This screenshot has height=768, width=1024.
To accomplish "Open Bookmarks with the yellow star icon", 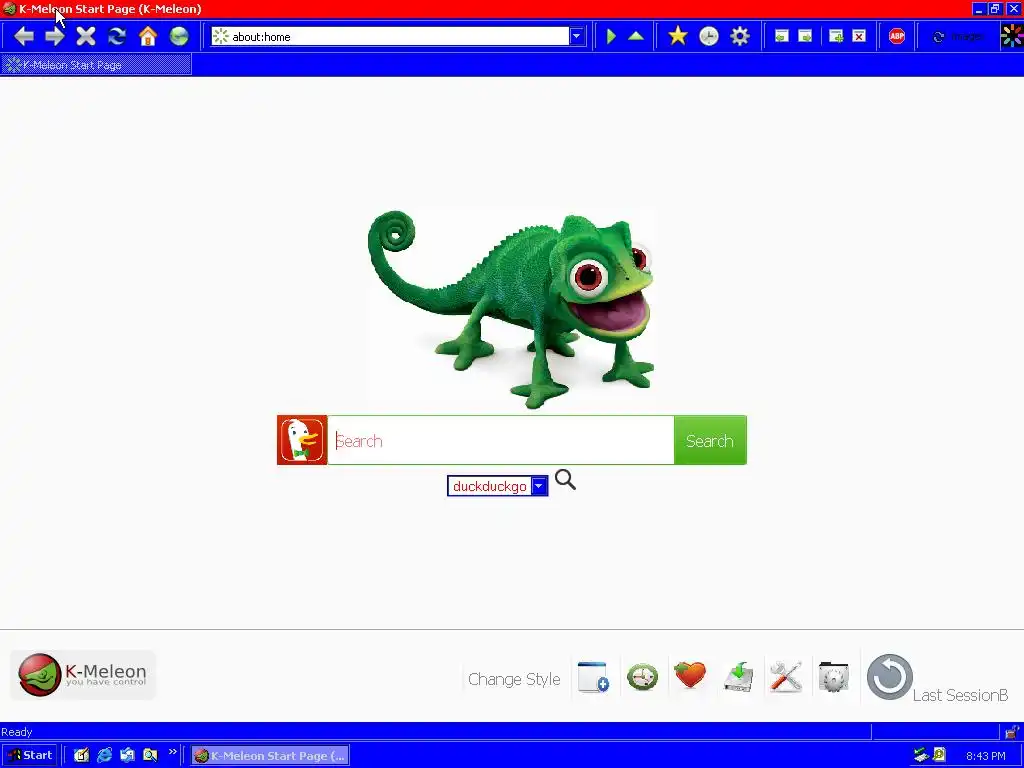I will 678,36.
